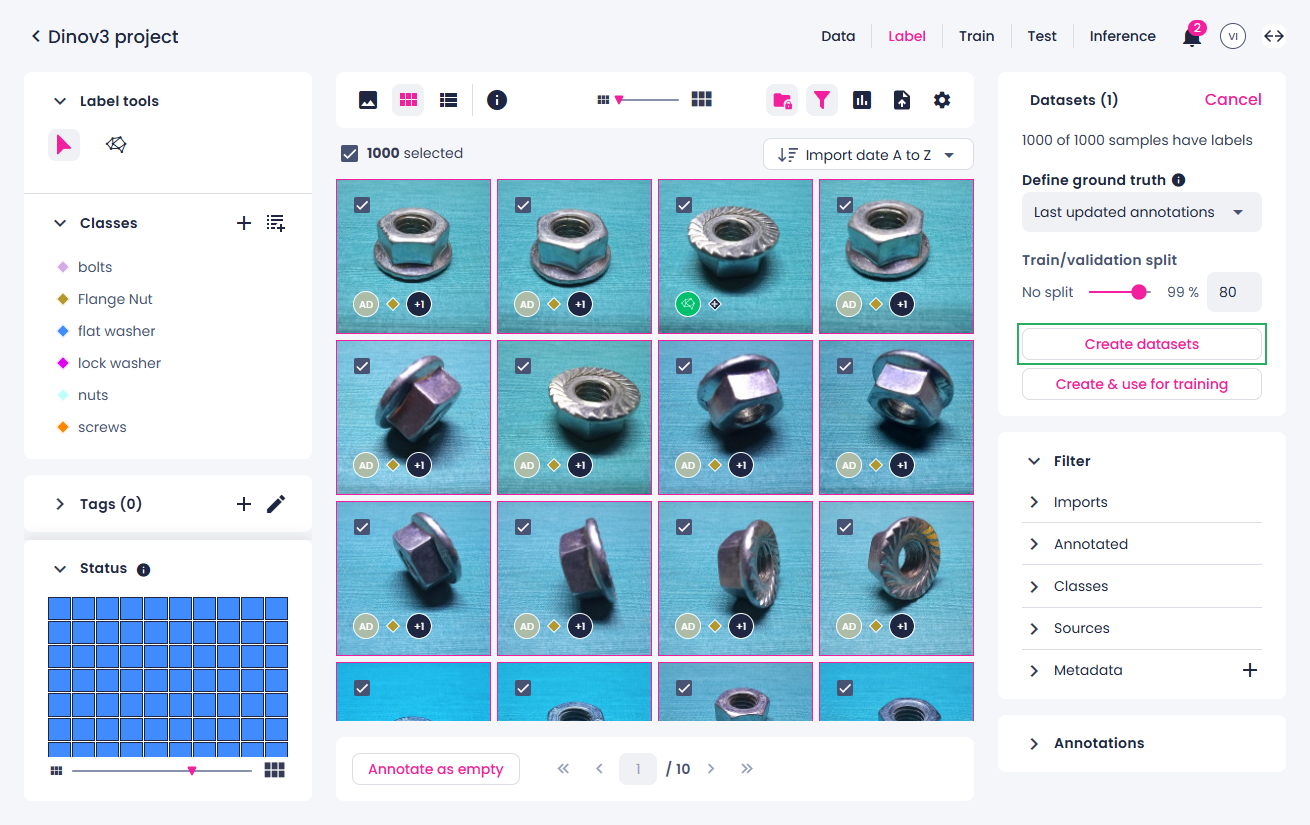Click Create & use for training
The height and width of the screenshot is (825, 1310).
[x=1141, y=384]
